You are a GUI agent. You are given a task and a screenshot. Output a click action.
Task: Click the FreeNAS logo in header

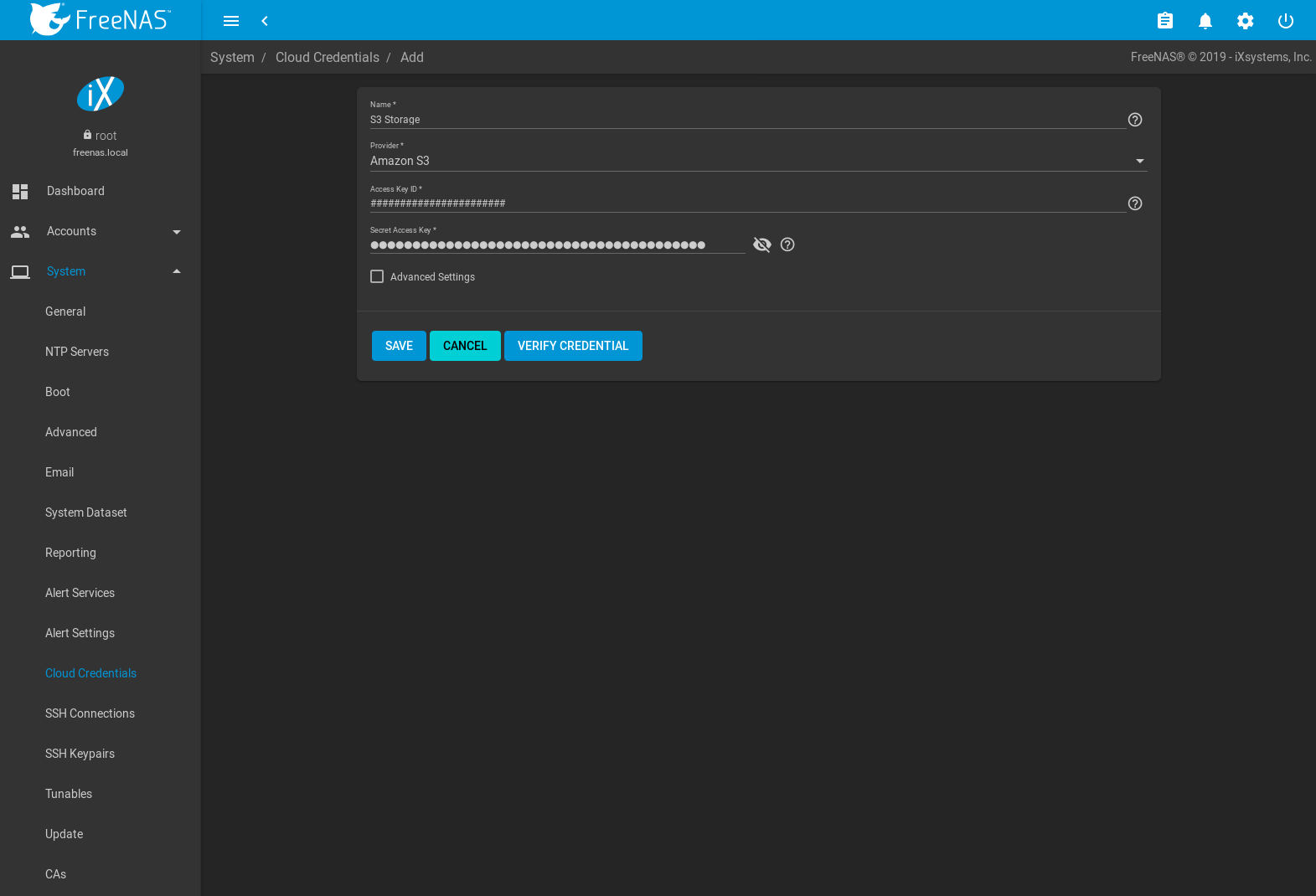click(101, 19)
